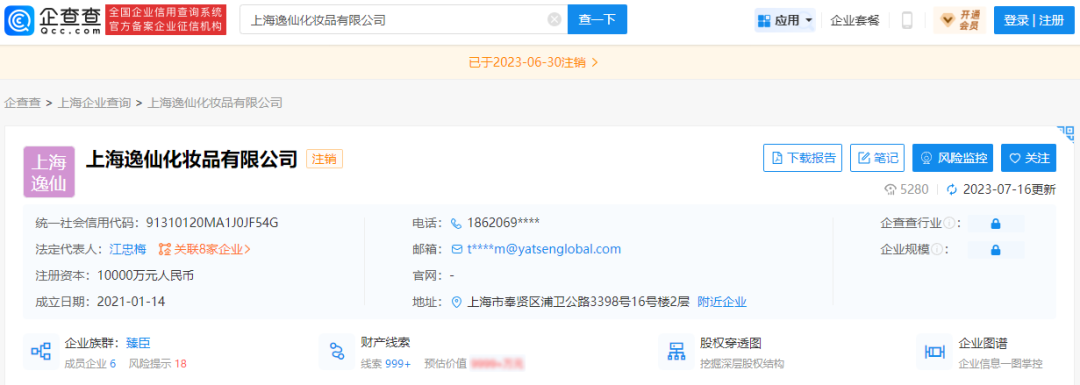Select the founding date 2021-01-14

[131, 302]
